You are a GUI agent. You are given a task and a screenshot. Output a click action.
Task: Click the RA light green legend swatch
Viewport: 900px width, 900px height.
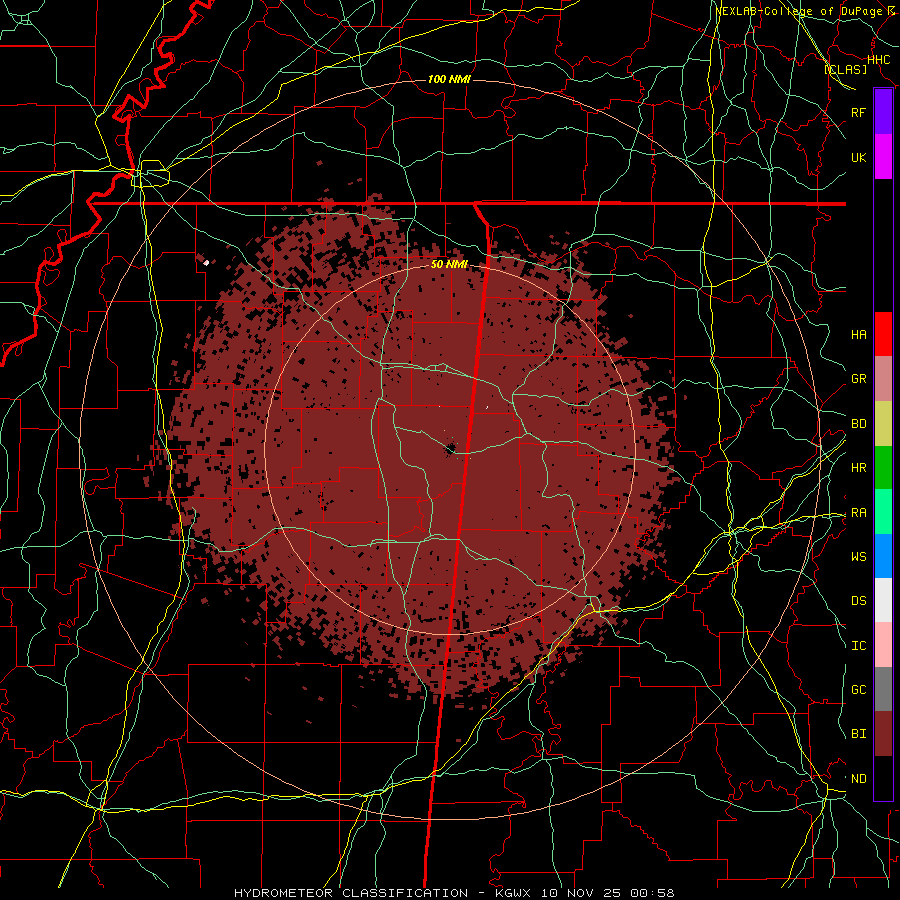883,512
